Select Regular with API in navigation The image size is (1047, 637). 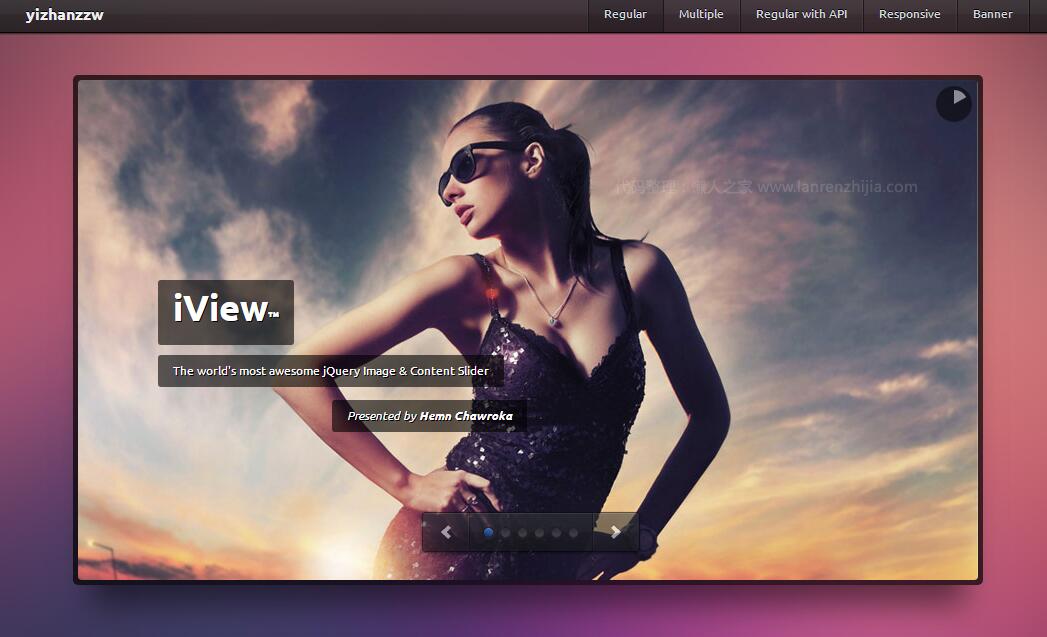(x=801, y=15)
